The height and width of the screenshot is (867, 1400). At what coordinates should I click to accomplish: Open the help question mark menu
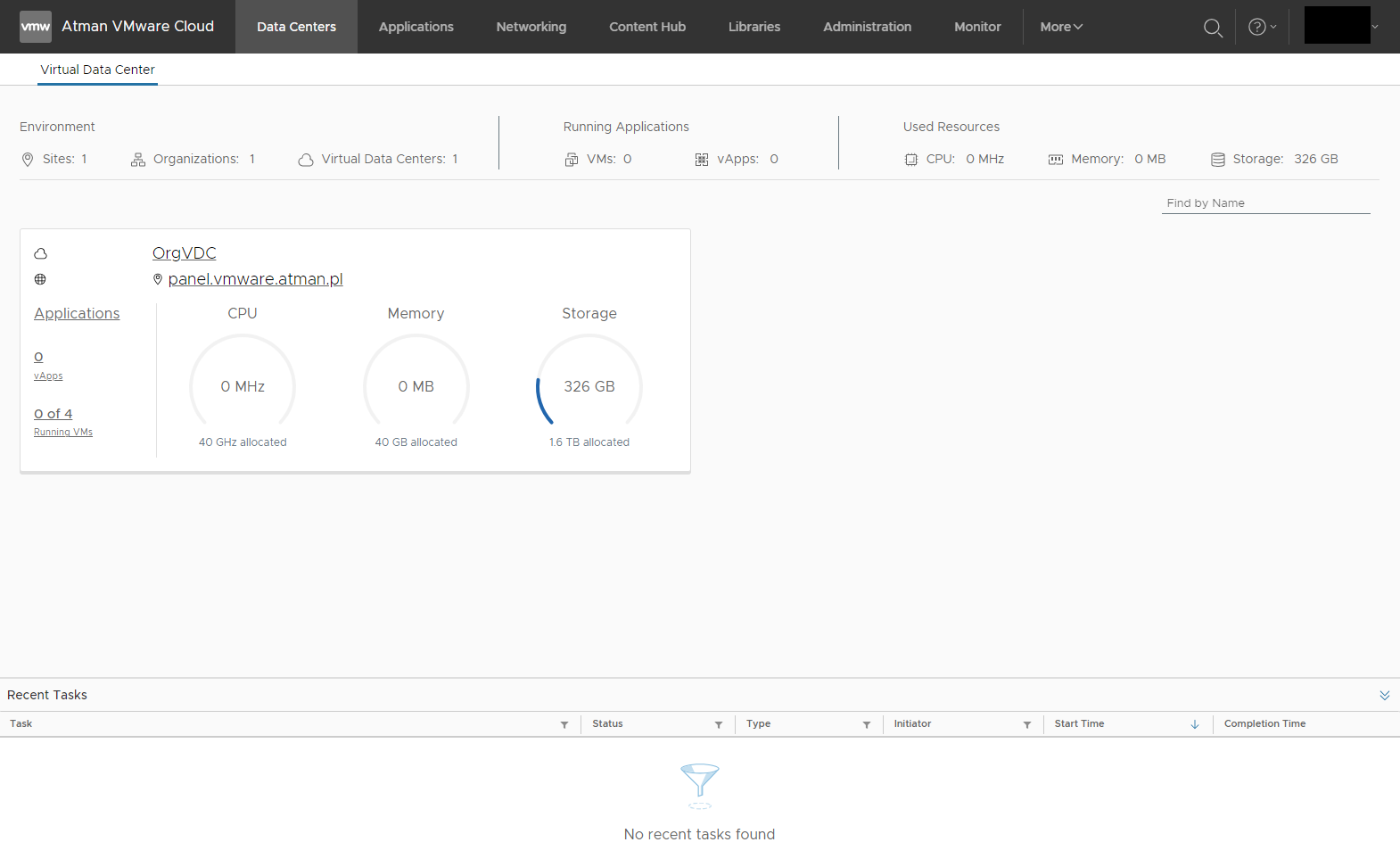click(x=1261, y=27)
